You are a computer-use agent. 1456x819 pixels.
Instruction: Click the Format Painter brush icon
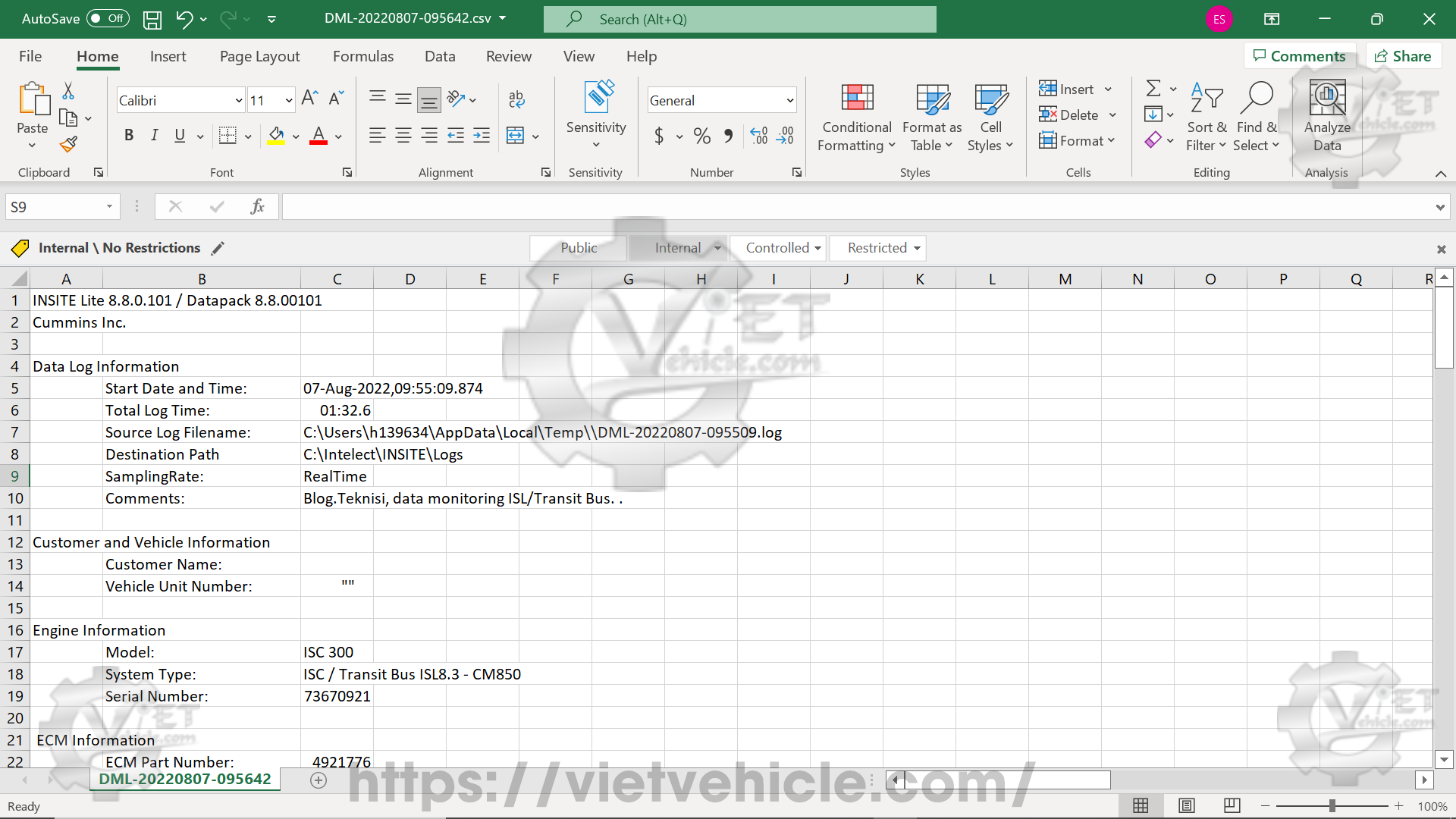point(69,144)
